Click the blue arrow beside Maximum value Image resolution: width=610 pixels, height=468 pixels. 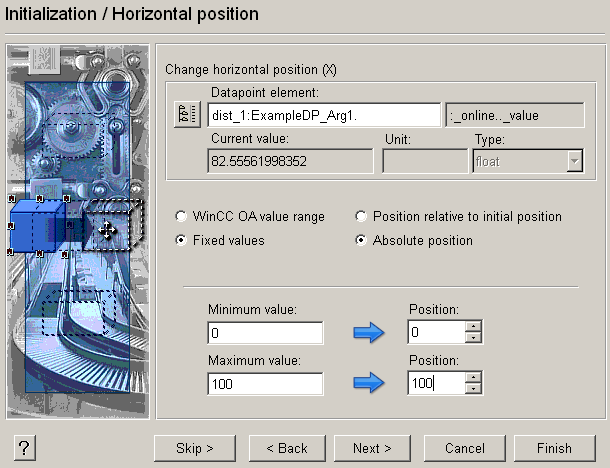[369, 384]
